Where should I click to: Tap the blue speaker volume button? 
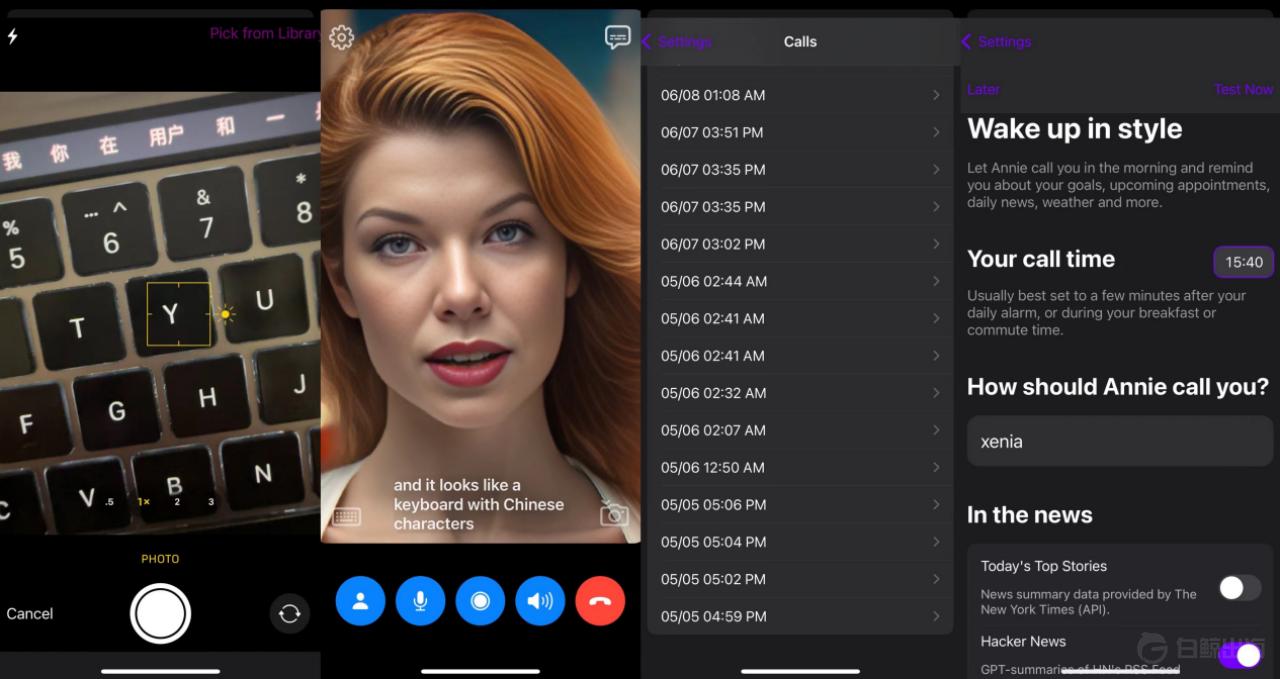coord(540,601)
